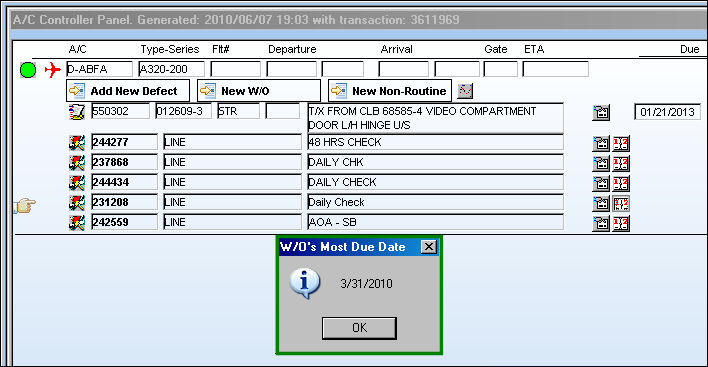Click the empty ETA field
The height and width of the screenshot is (367, 708).
555,69
